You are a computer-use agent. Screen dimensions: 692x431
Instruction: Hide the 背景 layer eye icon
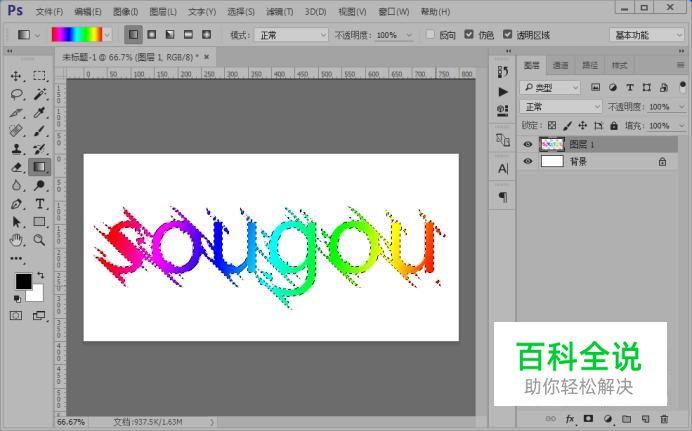tap(528, 161)
